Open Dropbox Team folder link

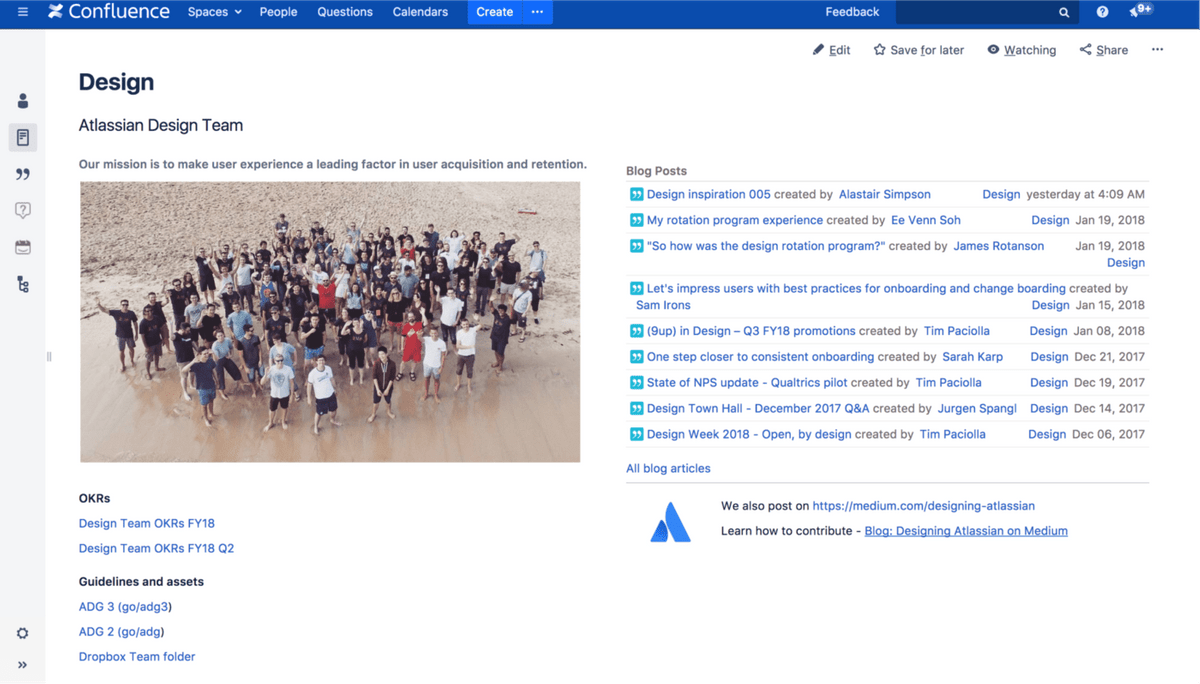(x=137, y=657)
